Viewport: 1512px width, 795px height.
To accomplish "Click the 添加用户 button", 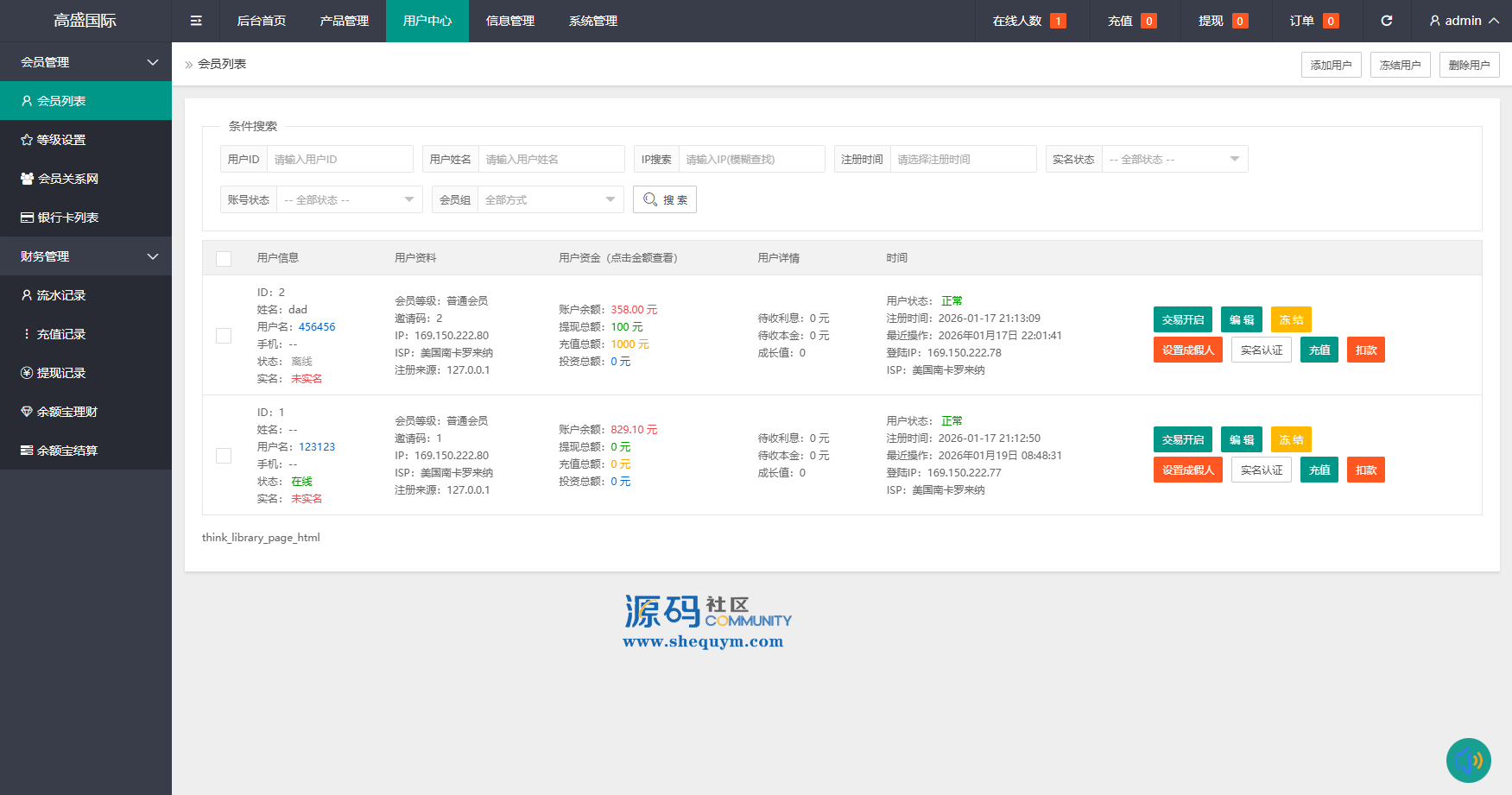I will click(1331, 65).
